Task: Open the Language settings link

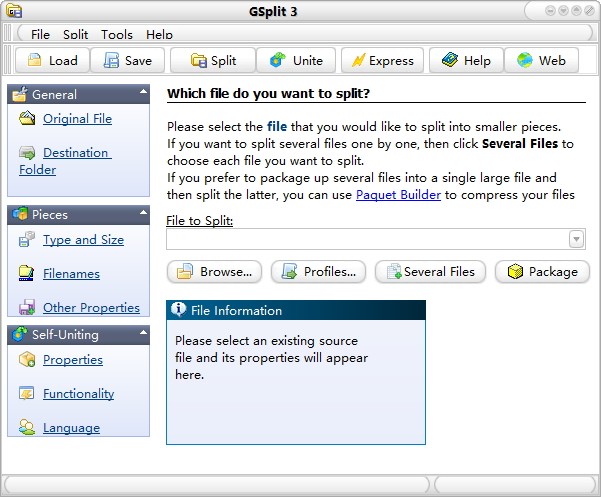Action: click(71, 428)
